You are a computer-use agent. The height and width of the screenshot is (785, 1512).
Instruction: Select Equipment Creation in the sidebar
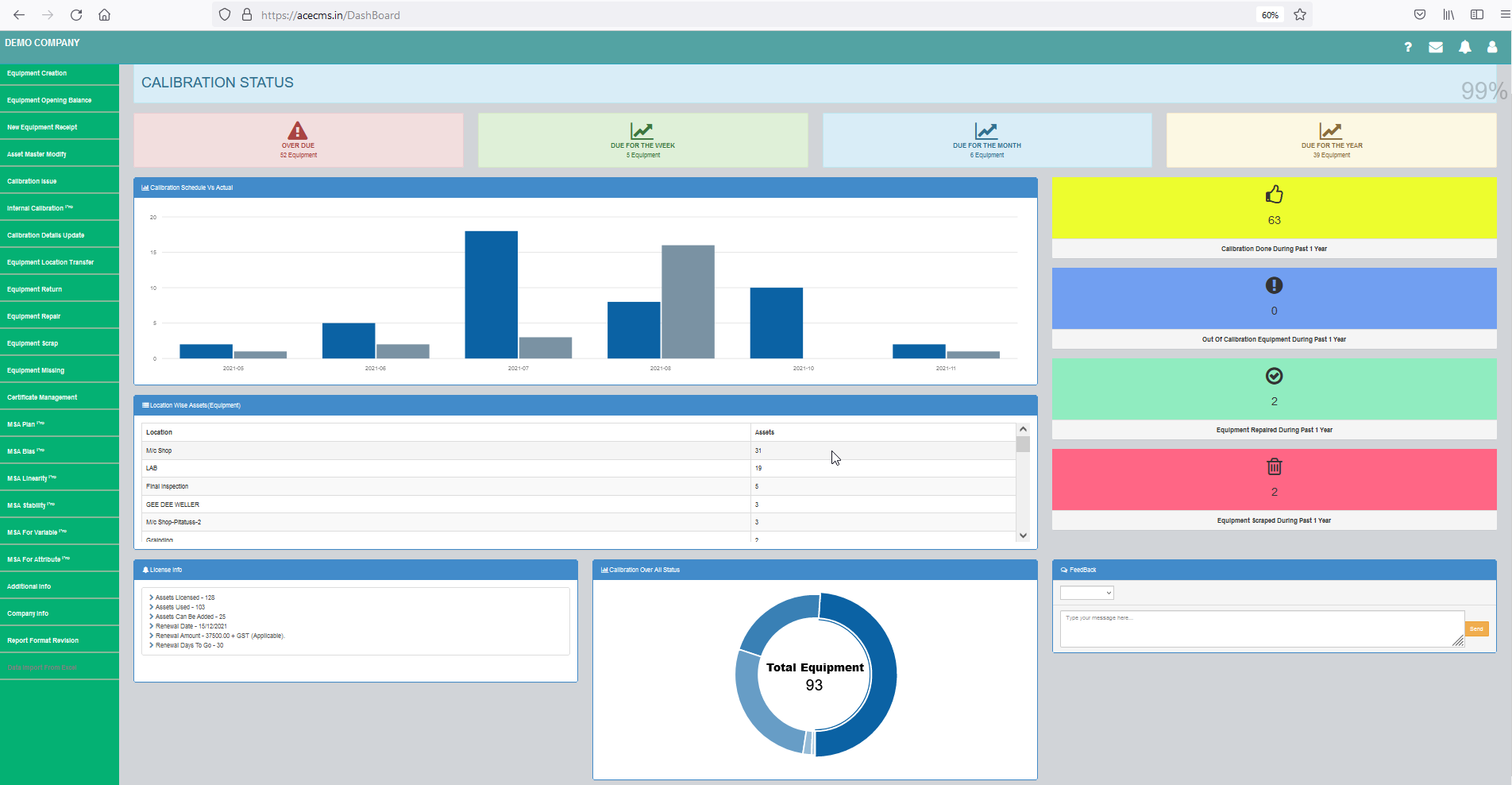pyautogui.click(x=37, y=73)
